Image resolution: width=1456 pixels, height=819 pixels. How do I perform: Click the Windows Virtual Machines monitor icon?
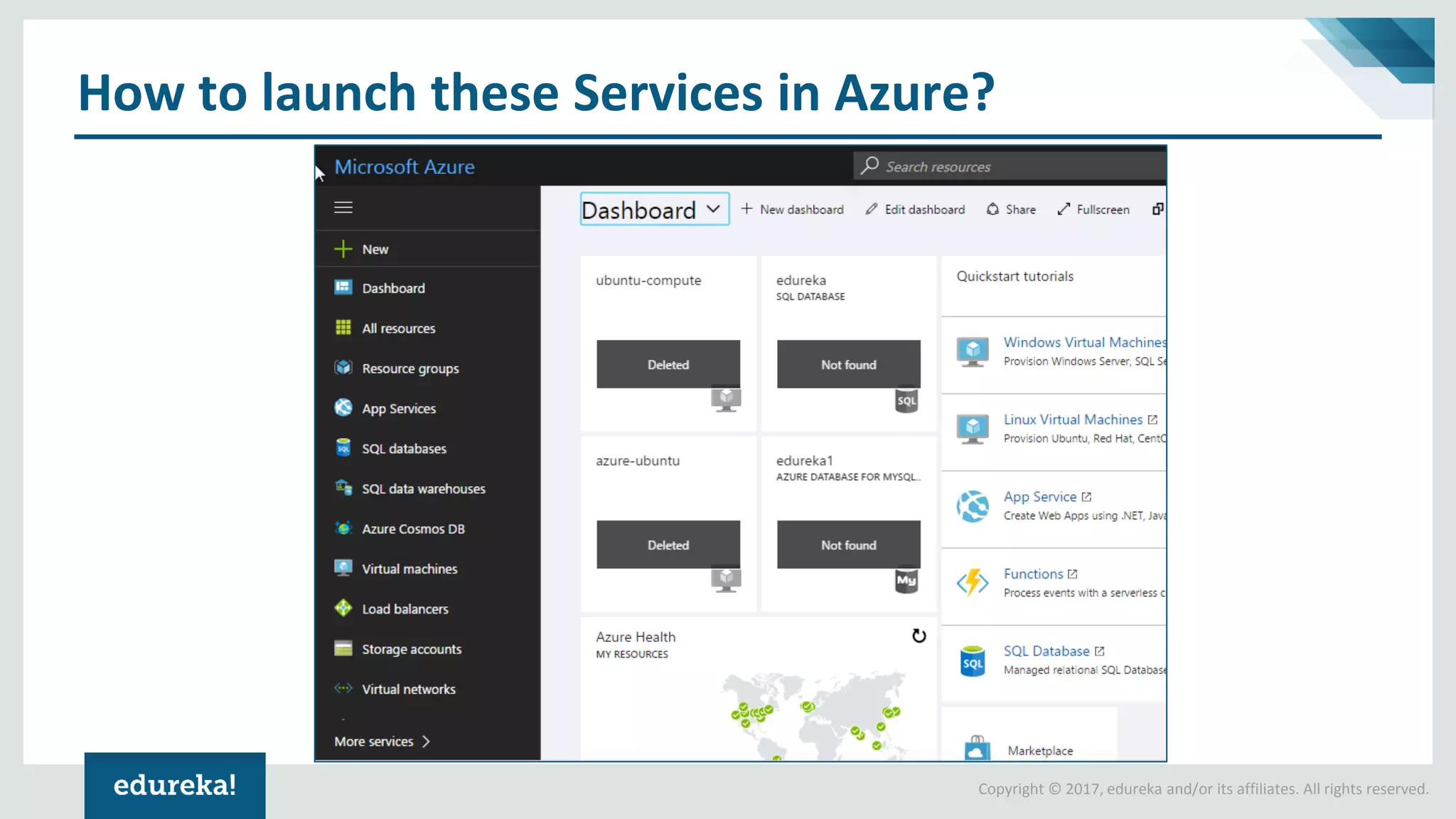point(973,352)
